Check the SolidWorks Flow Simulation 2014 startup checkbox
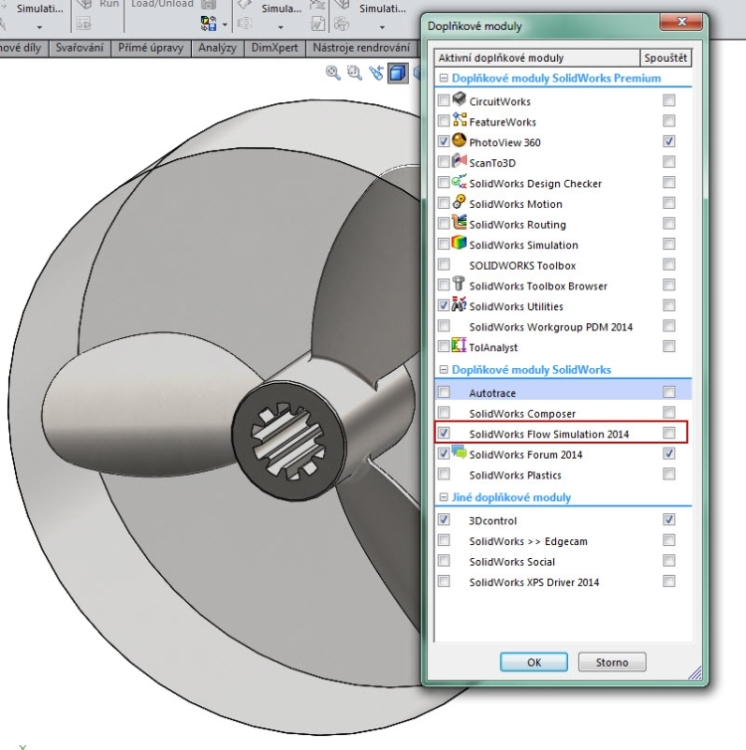The image size is (746, 750). click(x=669, y=433)
